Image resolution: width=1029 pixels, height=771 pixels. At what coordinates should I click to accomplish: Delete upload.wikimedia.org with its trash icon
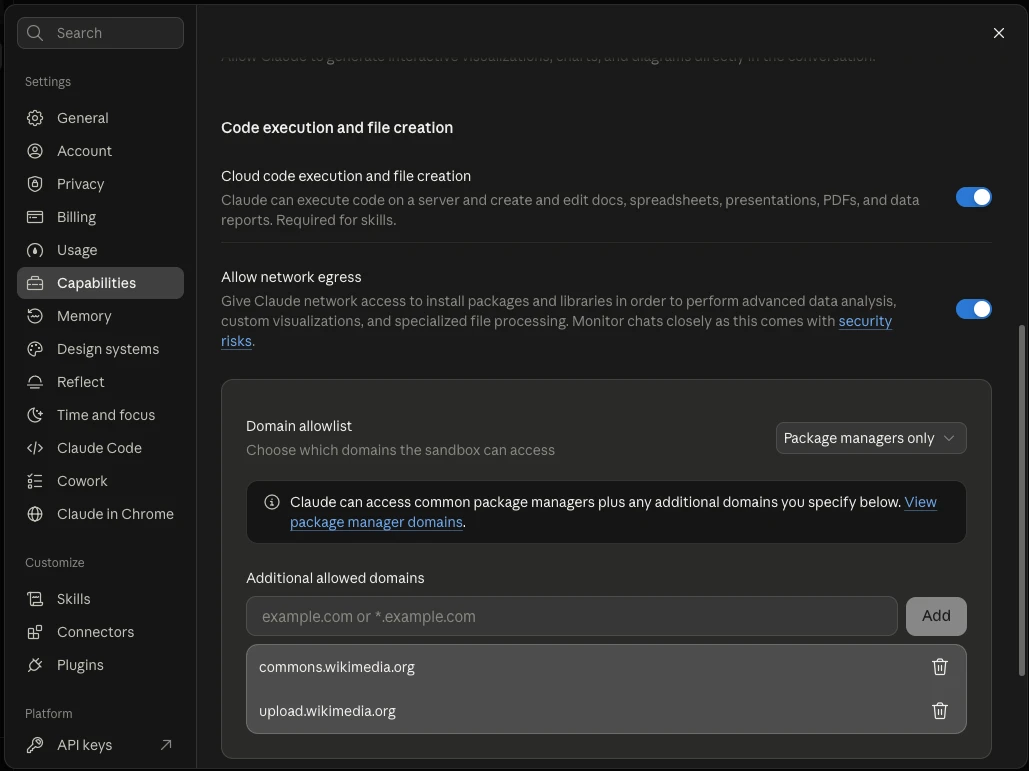click(x=940, y=711)
